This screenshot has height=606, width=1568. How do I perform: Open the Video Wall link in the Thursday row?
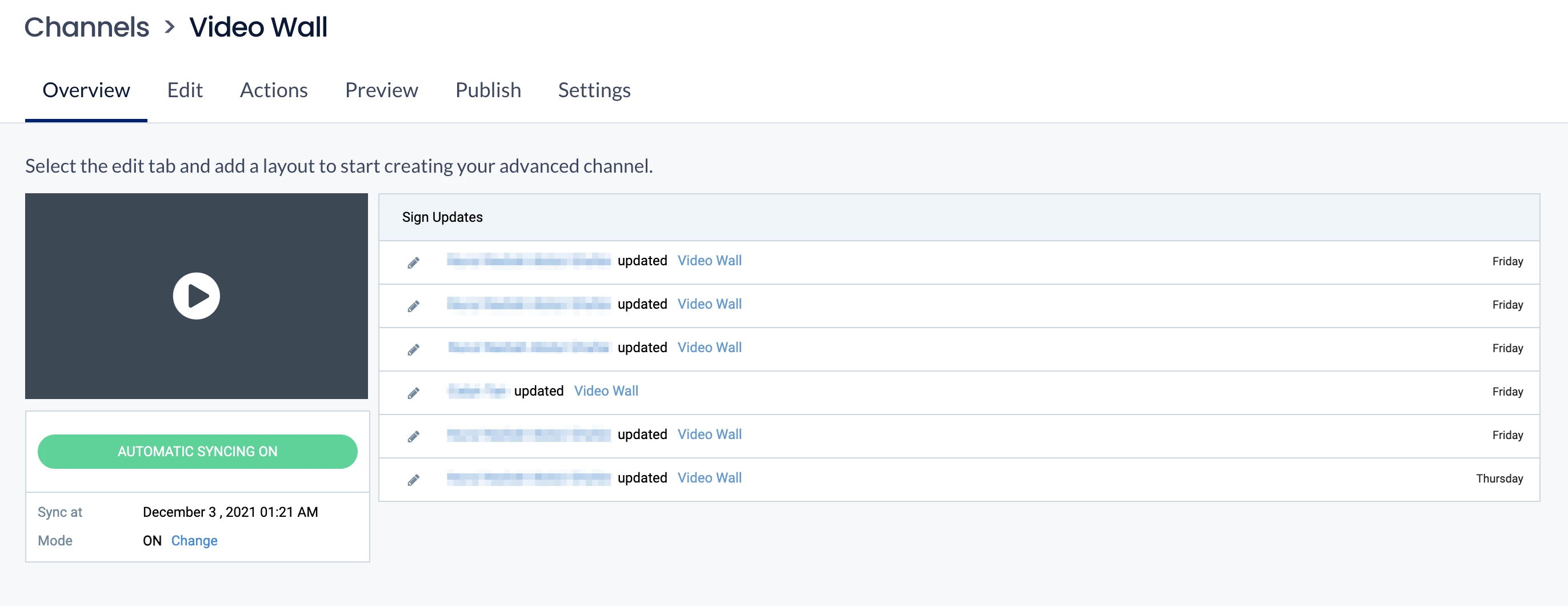point(709,478)
